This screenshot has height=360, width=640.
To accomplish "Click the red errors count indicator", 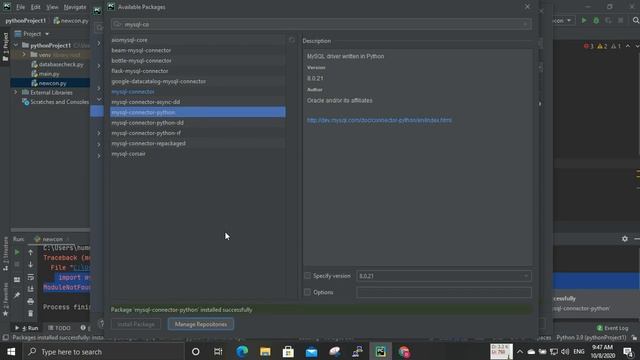I will coord(589,46).
